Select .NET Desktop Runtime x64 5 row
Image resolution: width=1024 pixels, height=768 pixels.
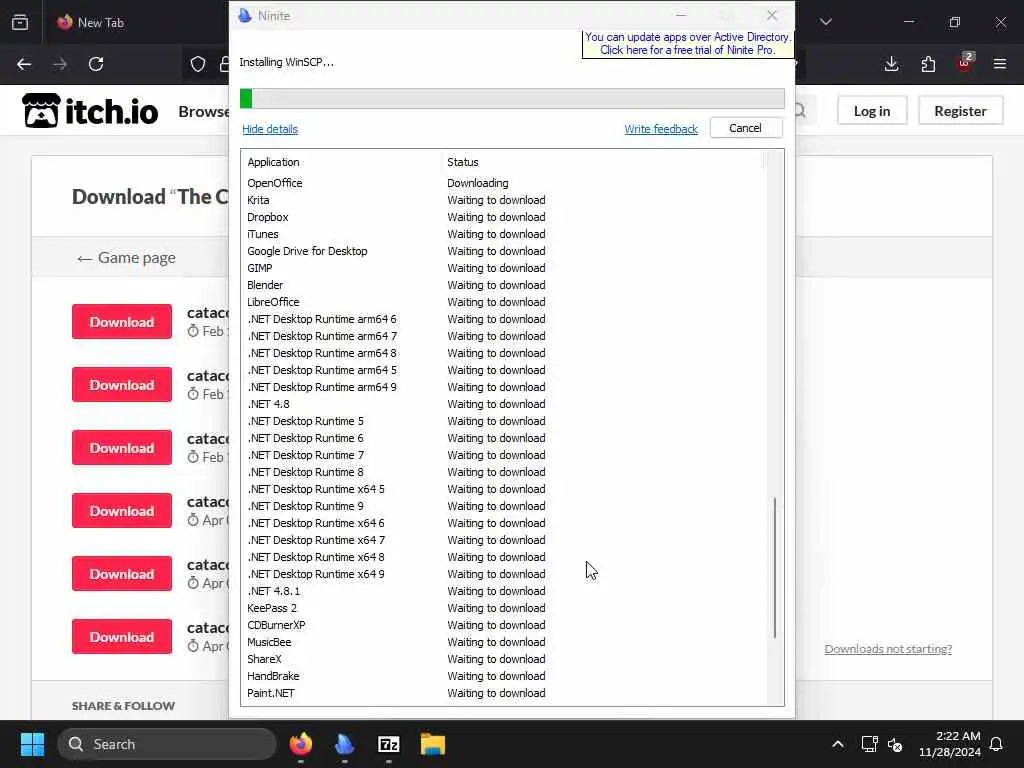pyautogui.click(x=503, y=488)
